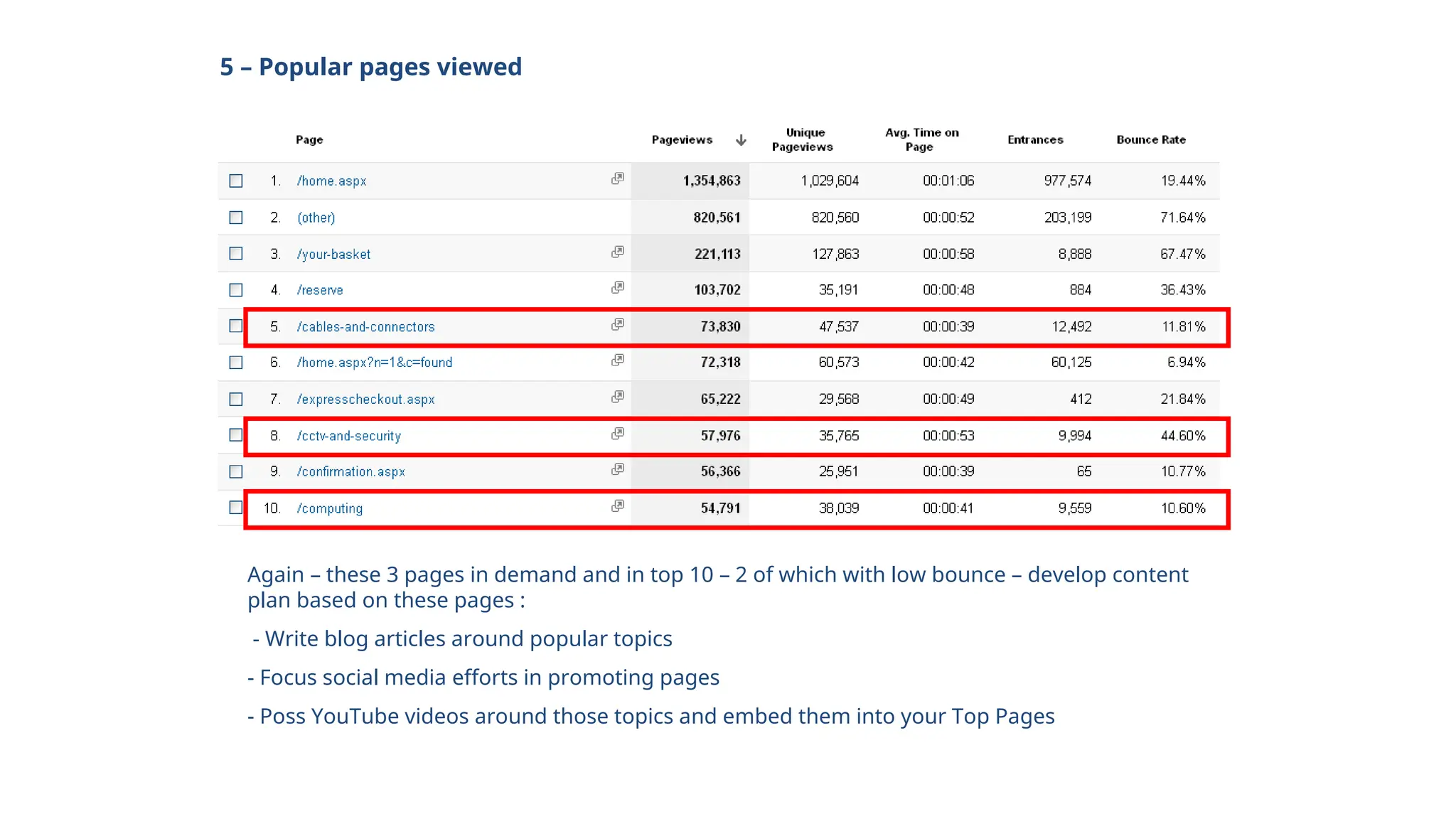1456x819 pixels.
Task: Open the /expresscheckout.aspx link
Action: pyautogui.click(x=366, y=400)
